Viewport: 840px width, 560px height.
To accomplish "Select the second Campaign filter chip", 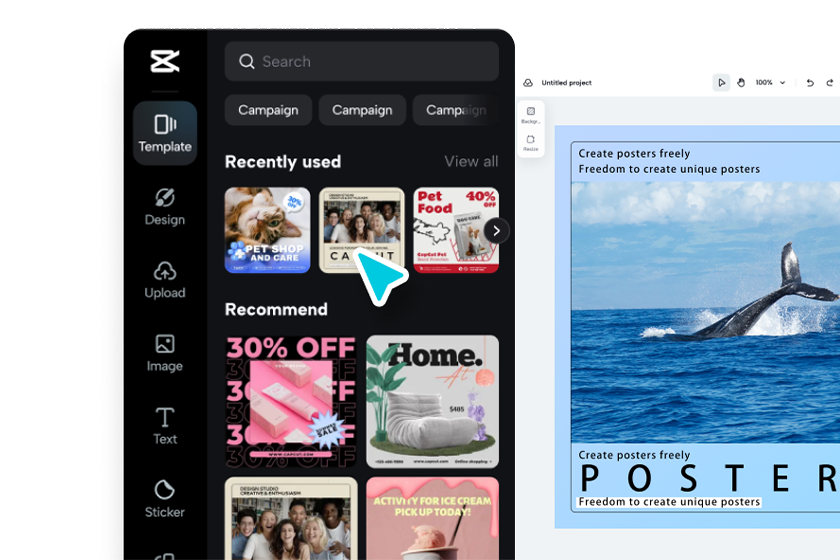I will 362,110.
